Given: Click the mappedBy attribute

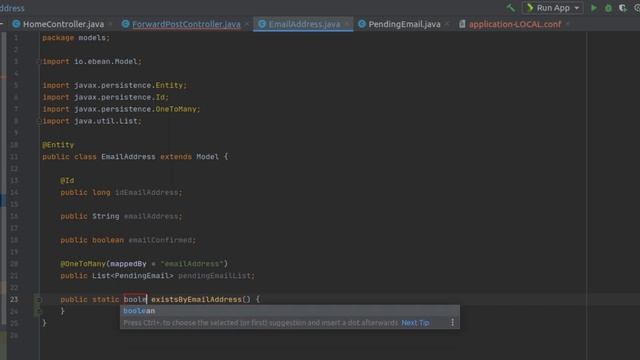Looking at the screenshot, I should coord(128,264).
